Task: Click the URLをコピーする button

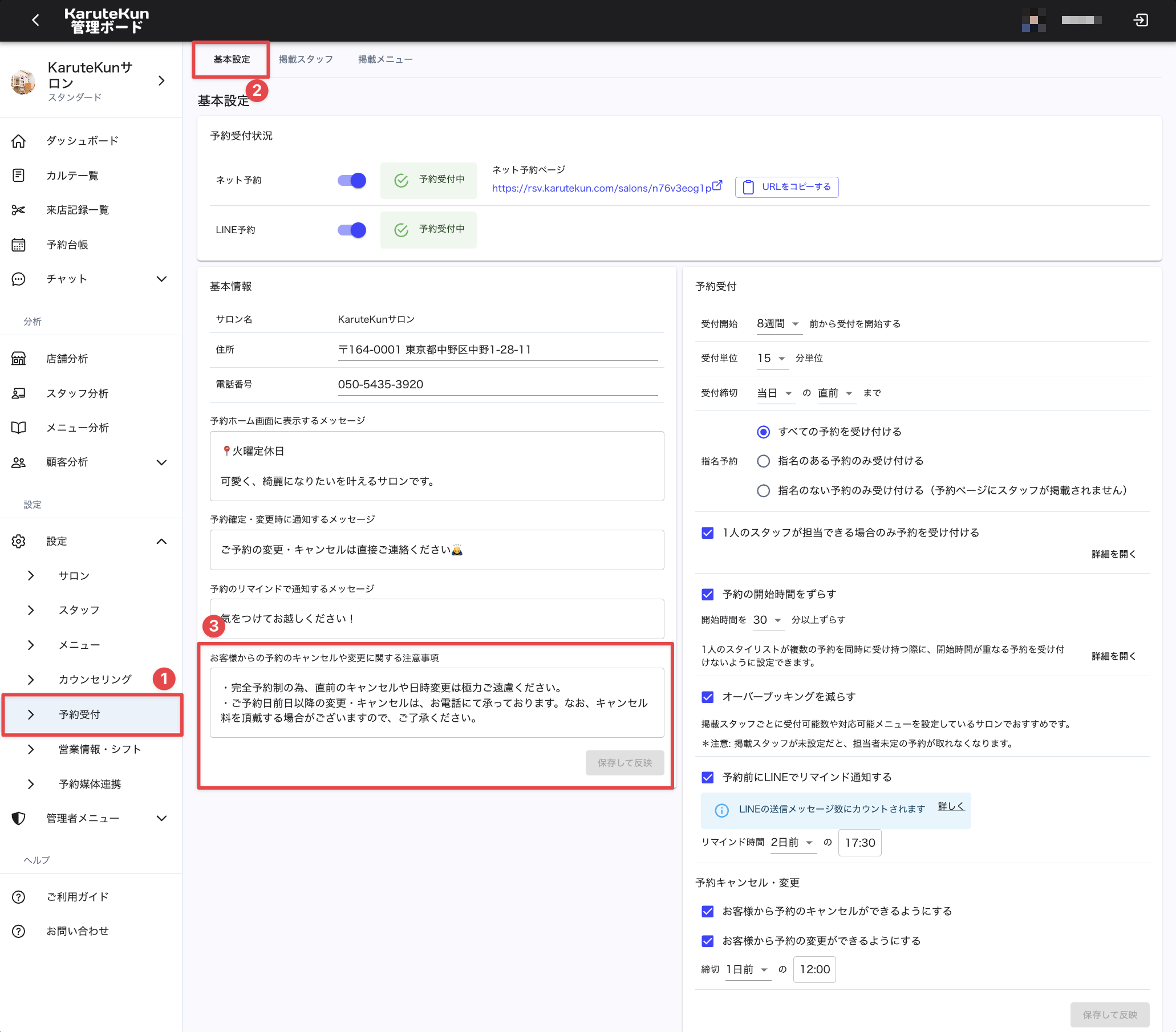Action: click(786, 187)
